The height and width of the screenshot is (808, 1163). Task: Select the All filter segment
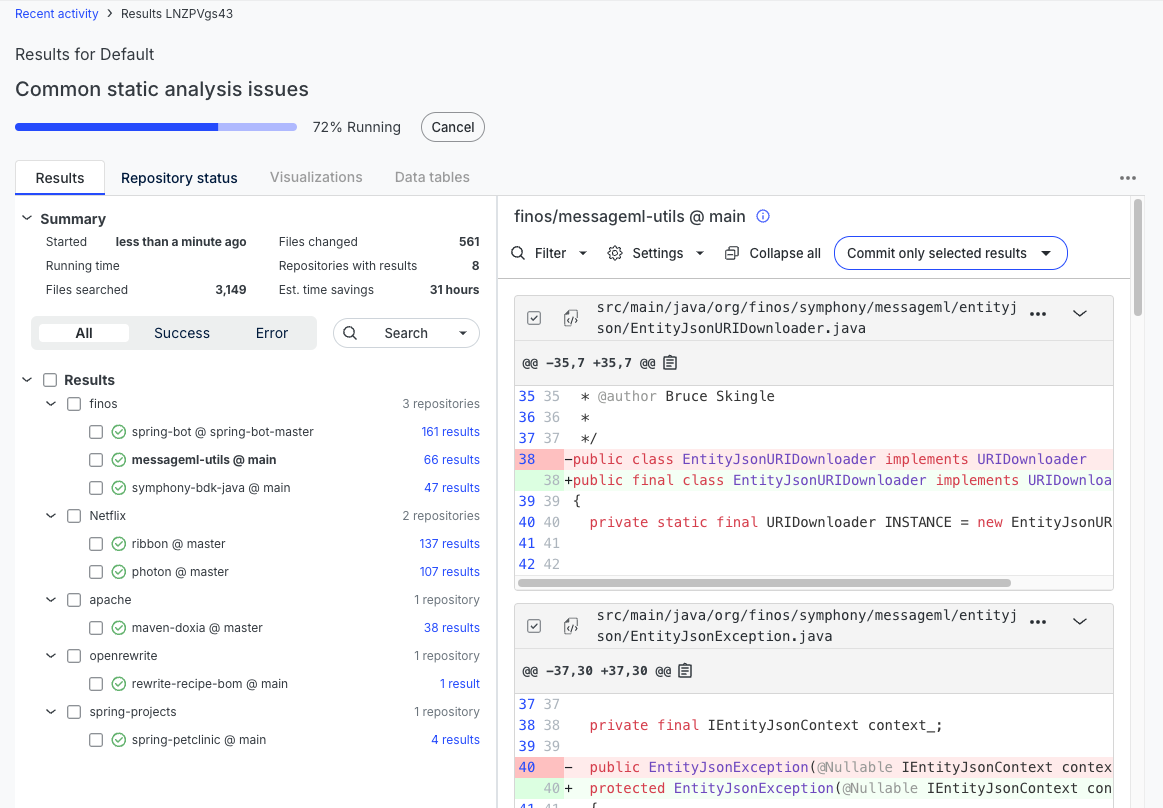pyautogui.click(x=84, y=333)
